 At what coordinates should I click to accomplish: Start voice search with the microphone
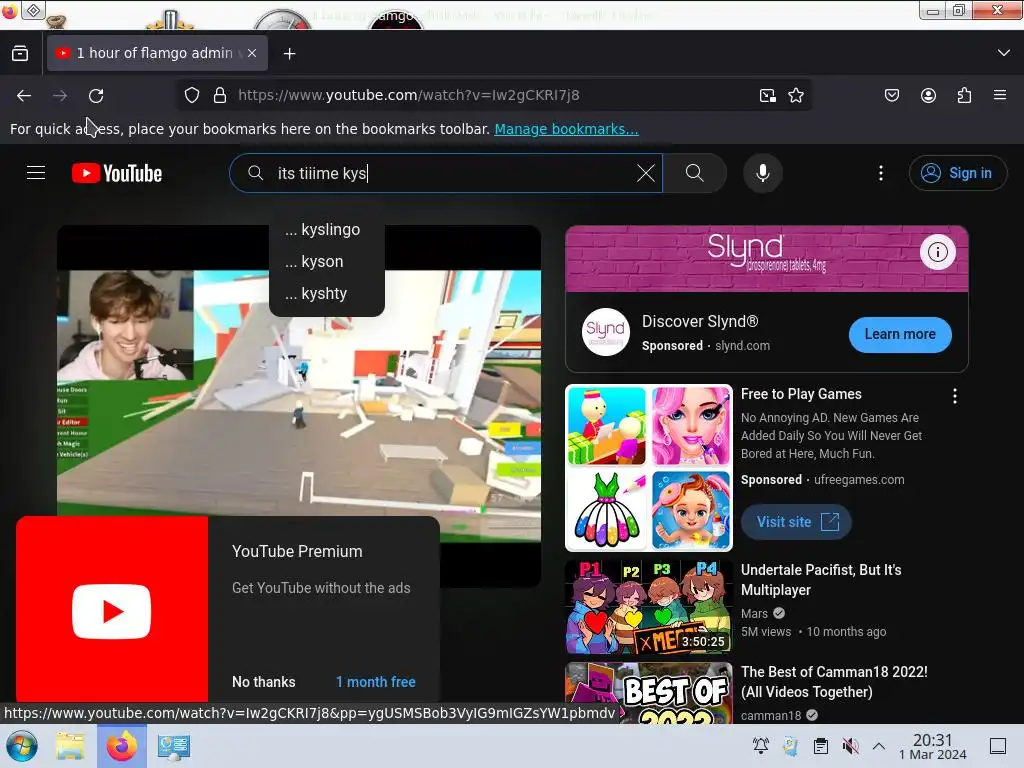[x=762, y=173]
